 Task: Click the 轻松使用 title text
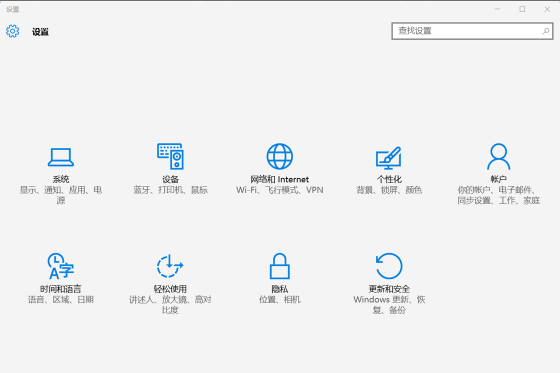170,289
